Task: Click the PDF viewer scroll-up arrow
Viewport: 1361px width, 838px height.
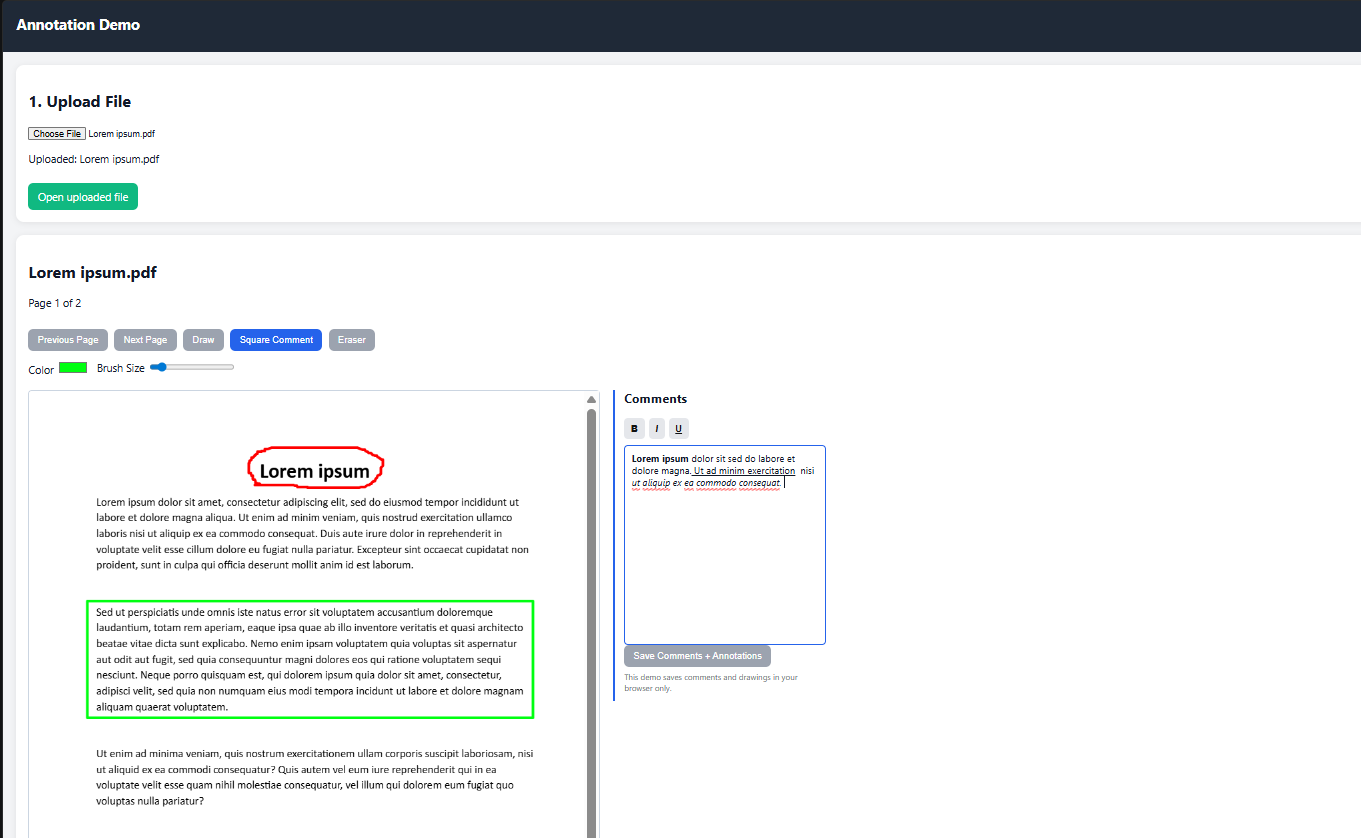Action: [591, 400]
